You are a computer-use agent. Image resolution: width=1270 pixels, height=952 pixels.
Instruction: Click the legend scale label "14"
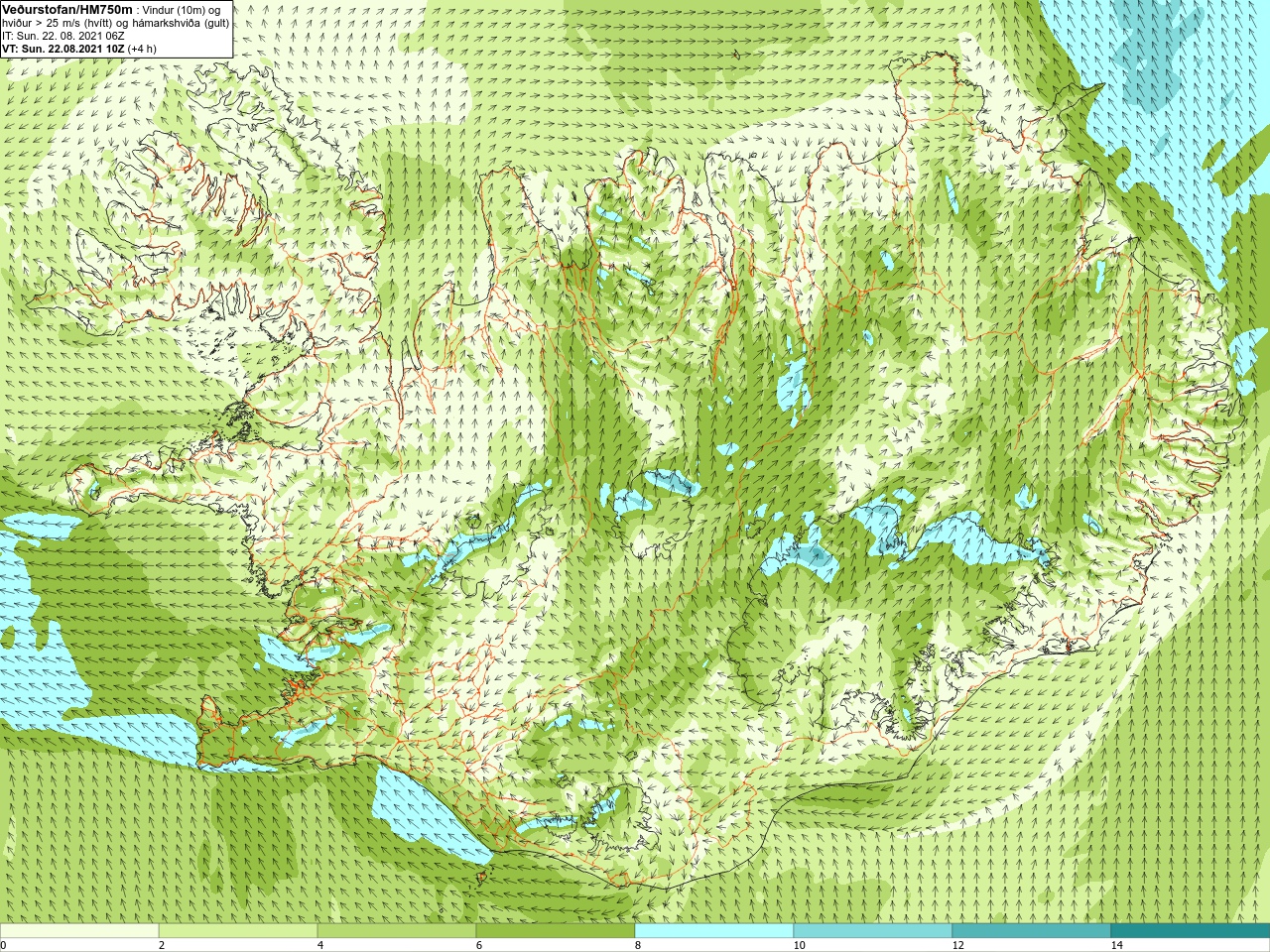[1116, 945]
